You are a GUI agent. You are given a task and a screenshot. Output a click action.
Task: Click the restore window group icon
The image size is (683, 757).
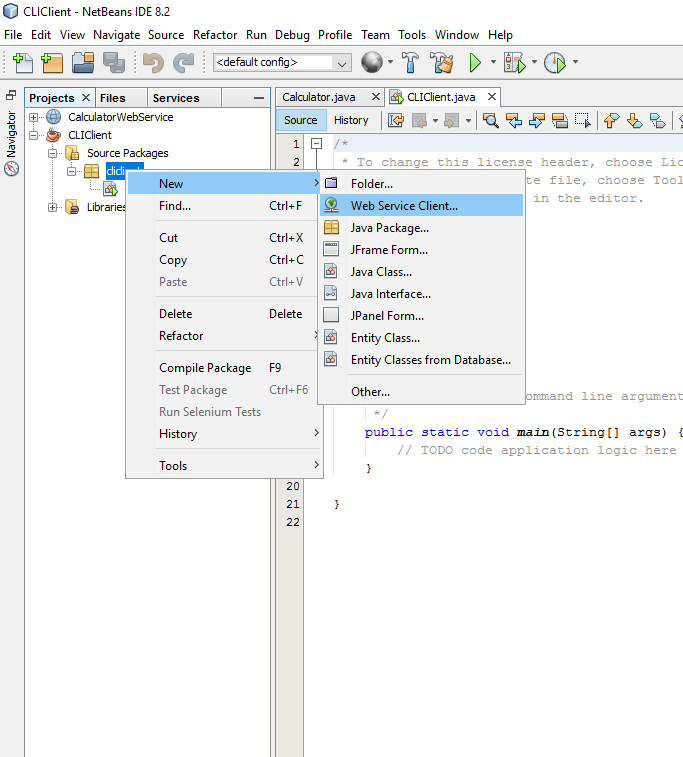click(11, 95)
